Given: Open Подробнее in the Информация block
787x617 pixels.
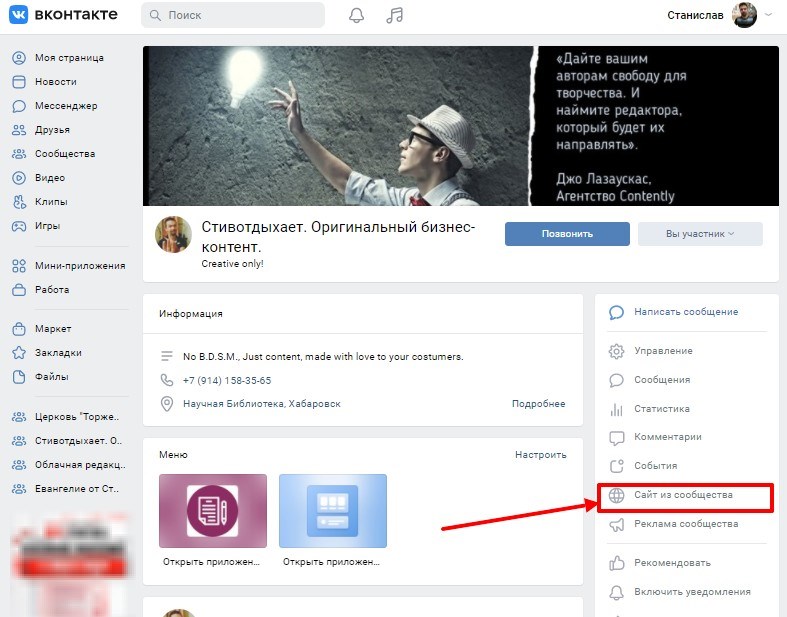Looking at the screenshot, I should click(x=539, y=404).
